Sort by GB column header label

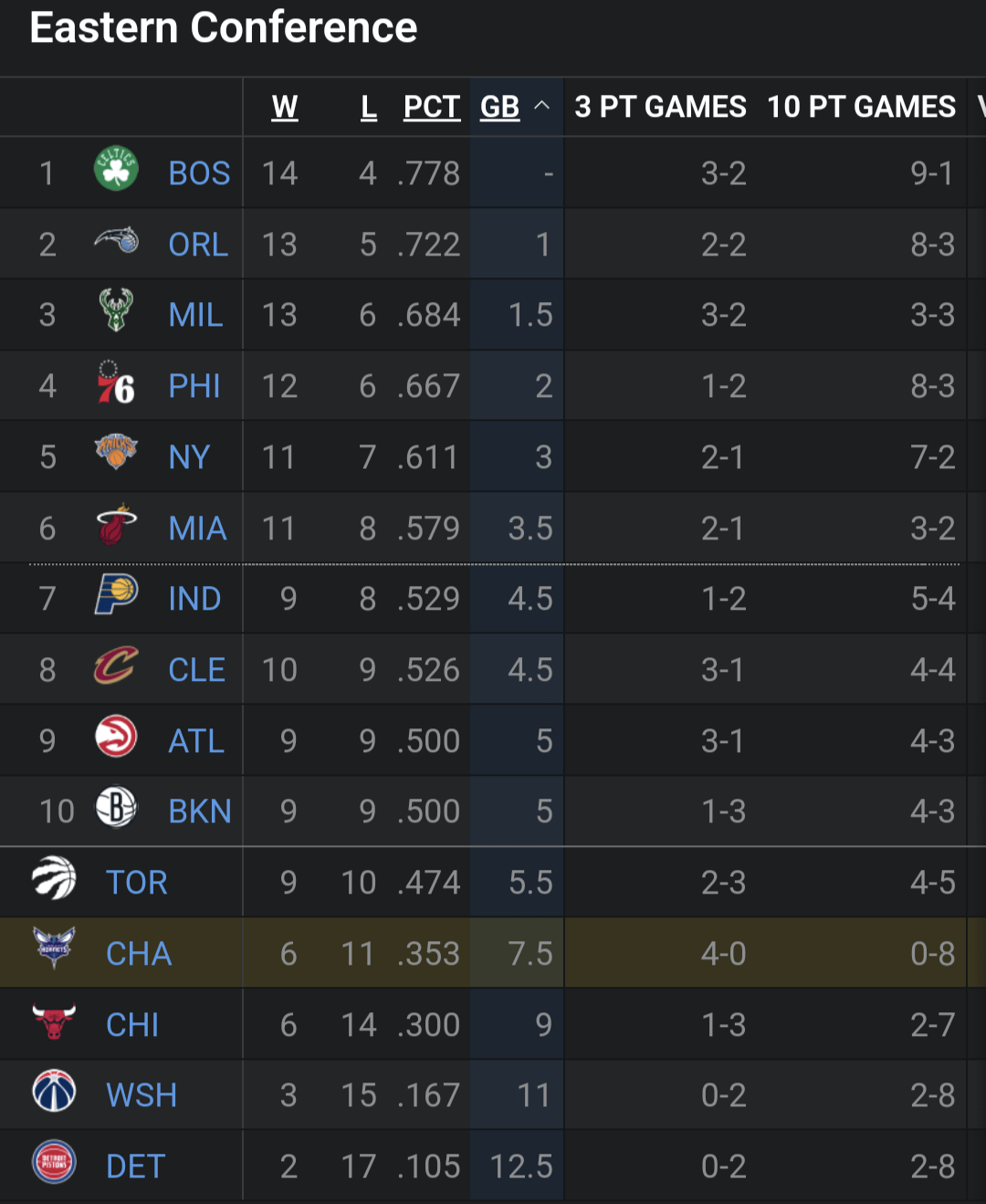[x=500, y=107]
